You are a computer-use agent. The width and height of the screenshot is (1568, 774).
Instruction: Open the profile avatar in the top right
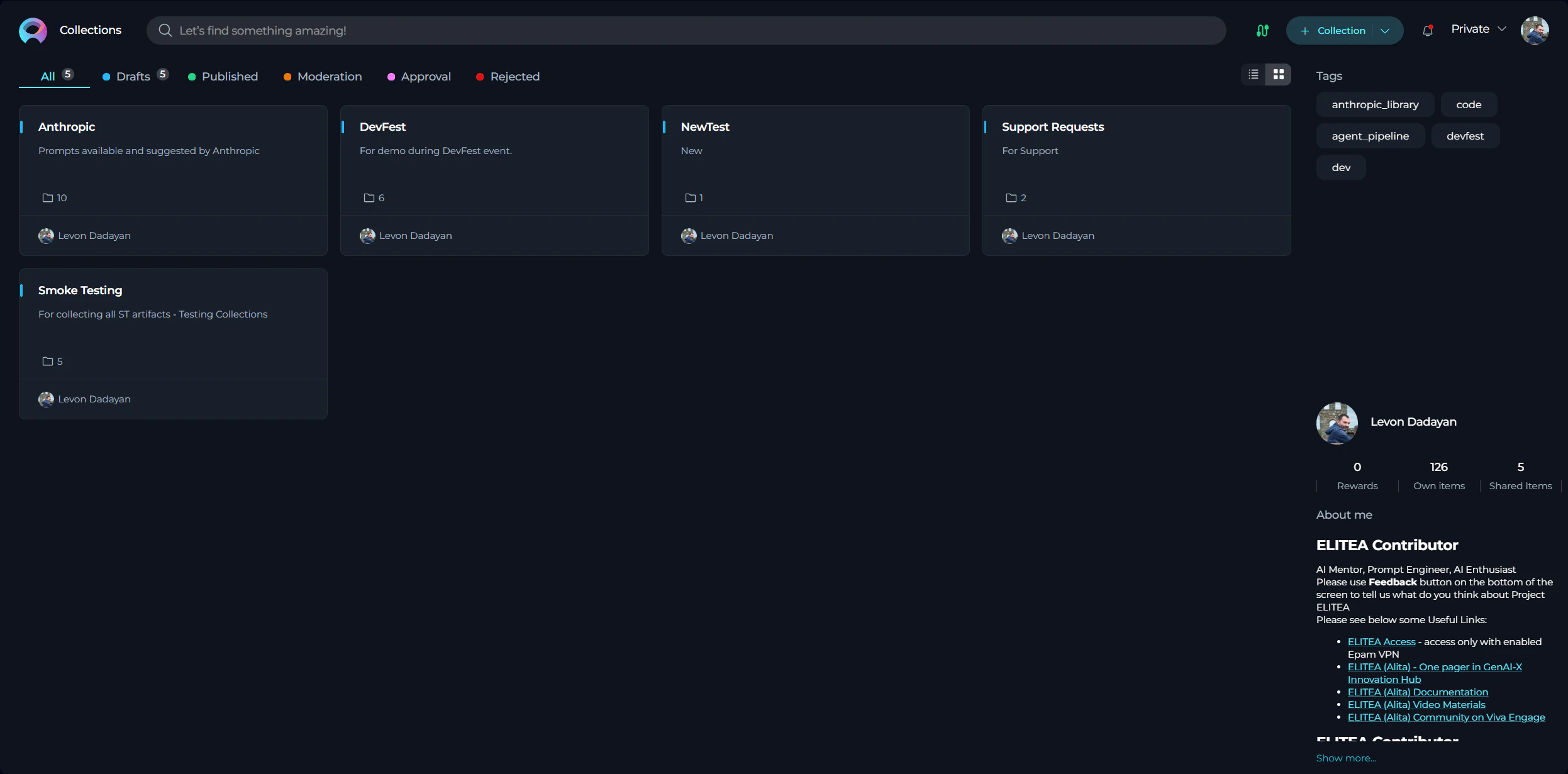pos(1536,30)
